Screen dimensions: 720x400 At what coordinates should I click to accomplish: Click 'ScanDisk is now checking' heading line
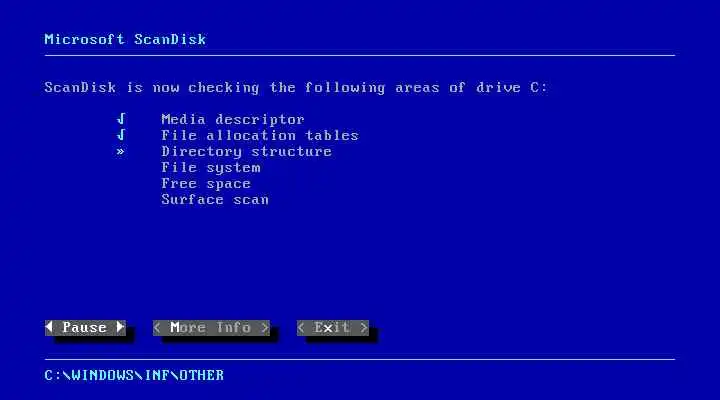point(296,88)
